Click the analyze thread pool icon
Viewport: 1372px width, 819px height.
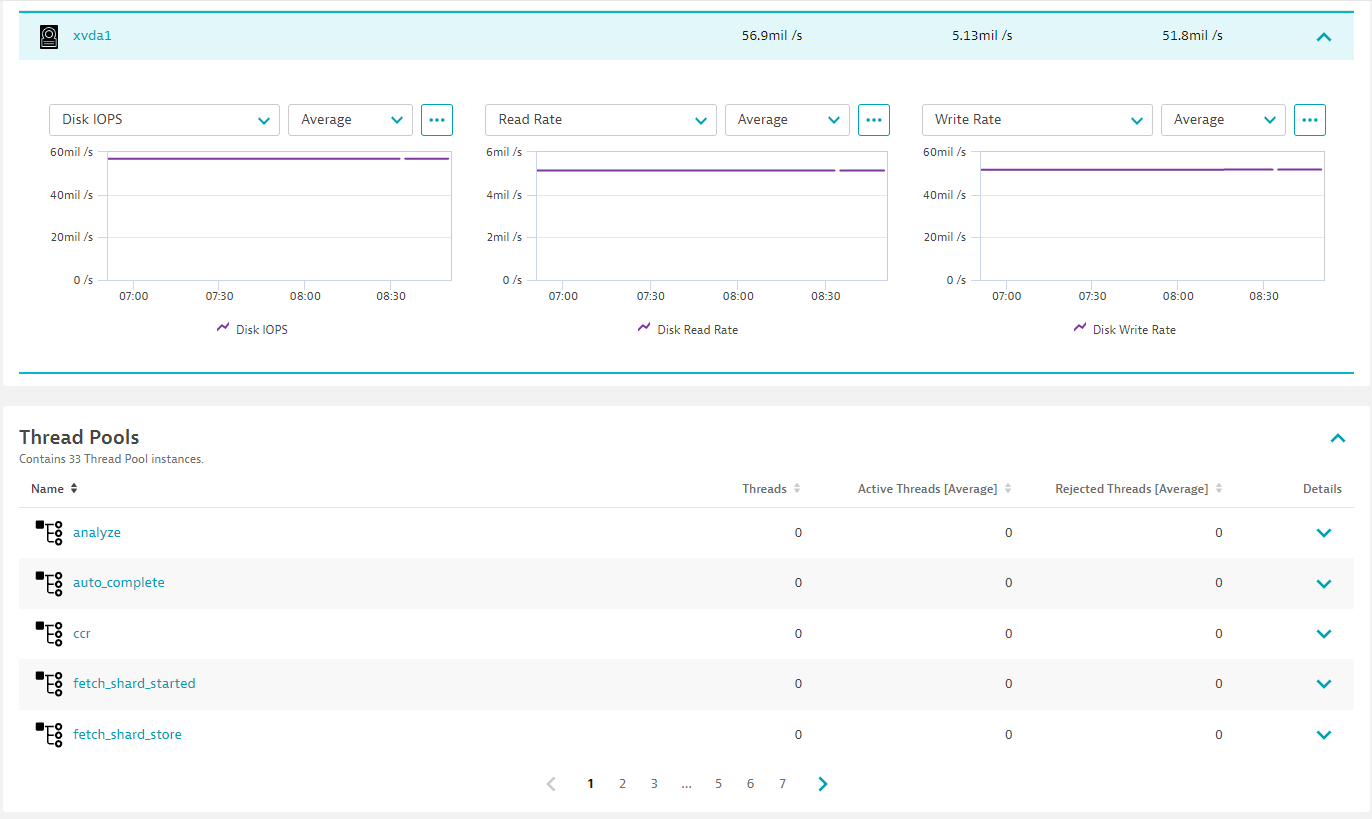49,533
